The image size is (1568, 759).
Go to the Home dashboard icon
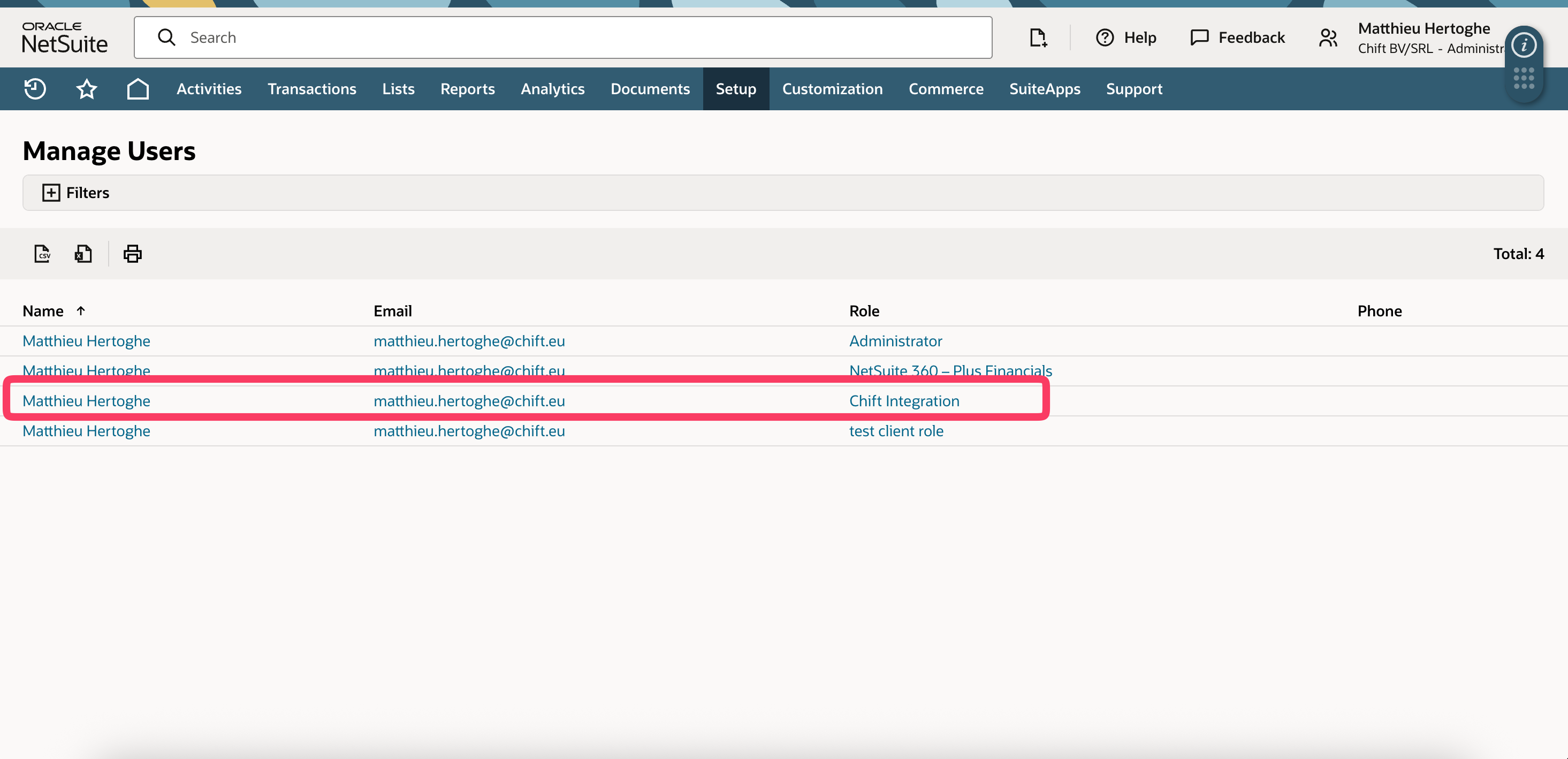coord(138,89)
